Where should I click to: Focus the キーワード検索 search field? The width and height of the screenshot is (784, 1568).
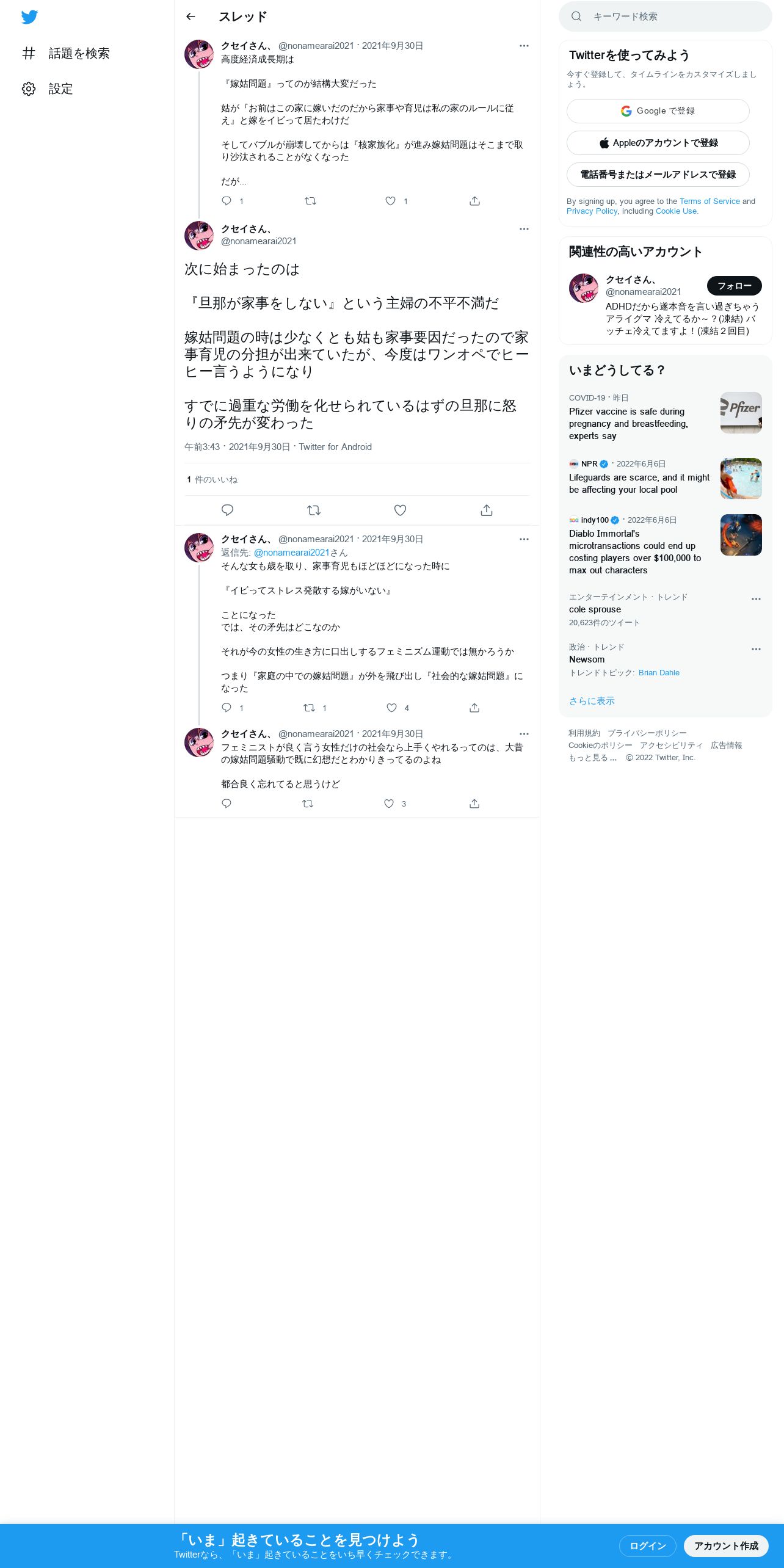tap(666, 16)
